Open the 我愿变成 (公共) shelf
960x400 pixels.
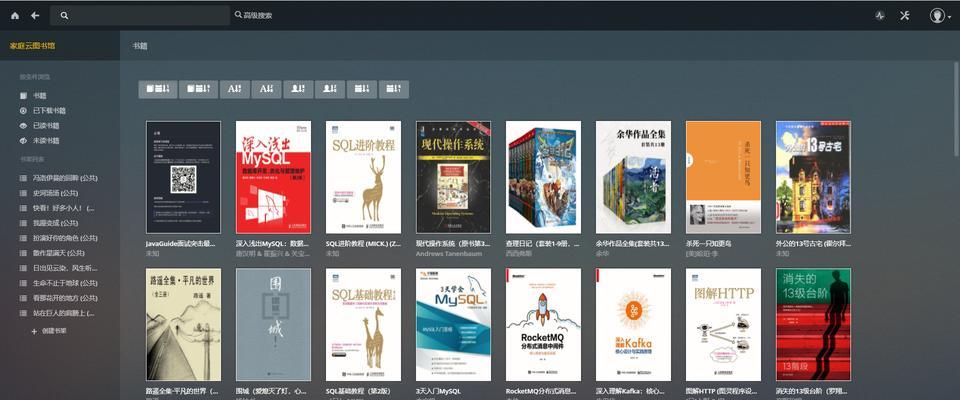(x=49, y=223)
